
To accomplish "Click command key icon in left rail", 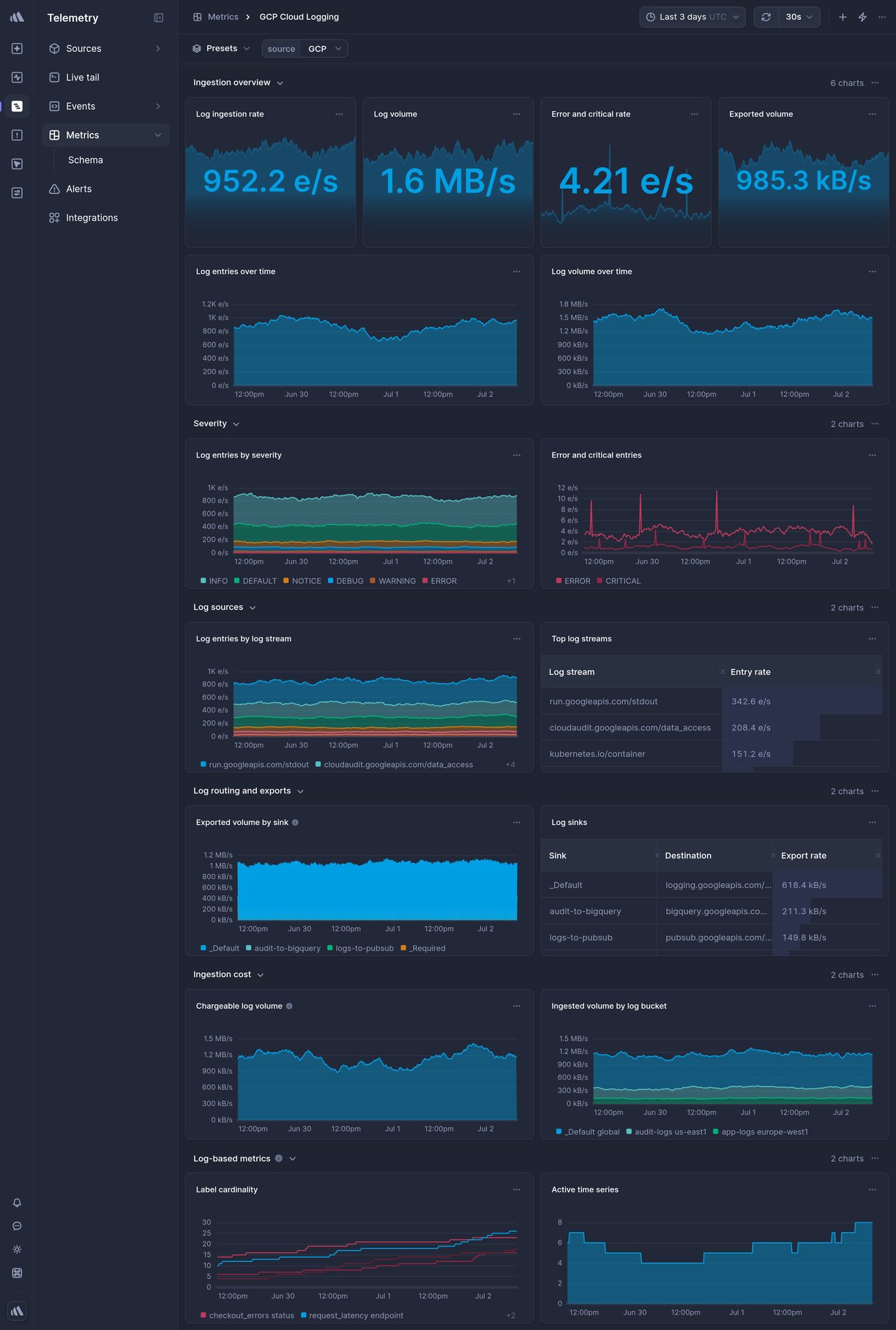I will click(17, 1273).
